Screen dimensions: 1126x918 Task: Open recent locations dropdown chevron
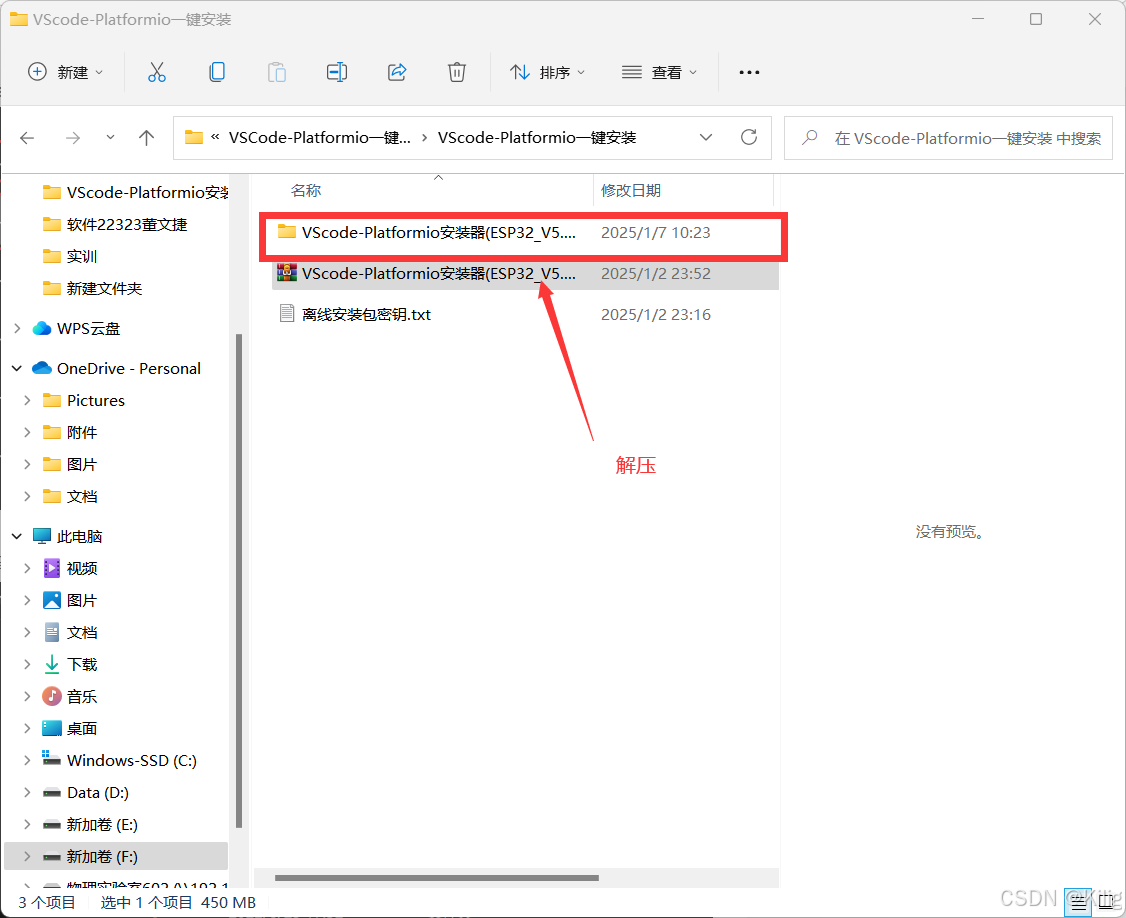110,137
